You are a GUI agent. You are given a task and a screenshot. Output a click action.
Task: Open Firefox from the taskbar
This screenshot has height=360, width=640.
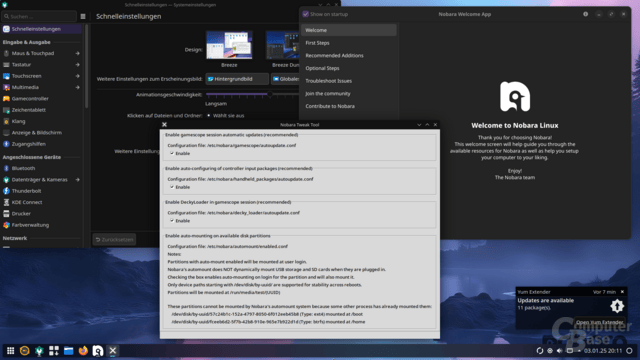tap(83, 351)
